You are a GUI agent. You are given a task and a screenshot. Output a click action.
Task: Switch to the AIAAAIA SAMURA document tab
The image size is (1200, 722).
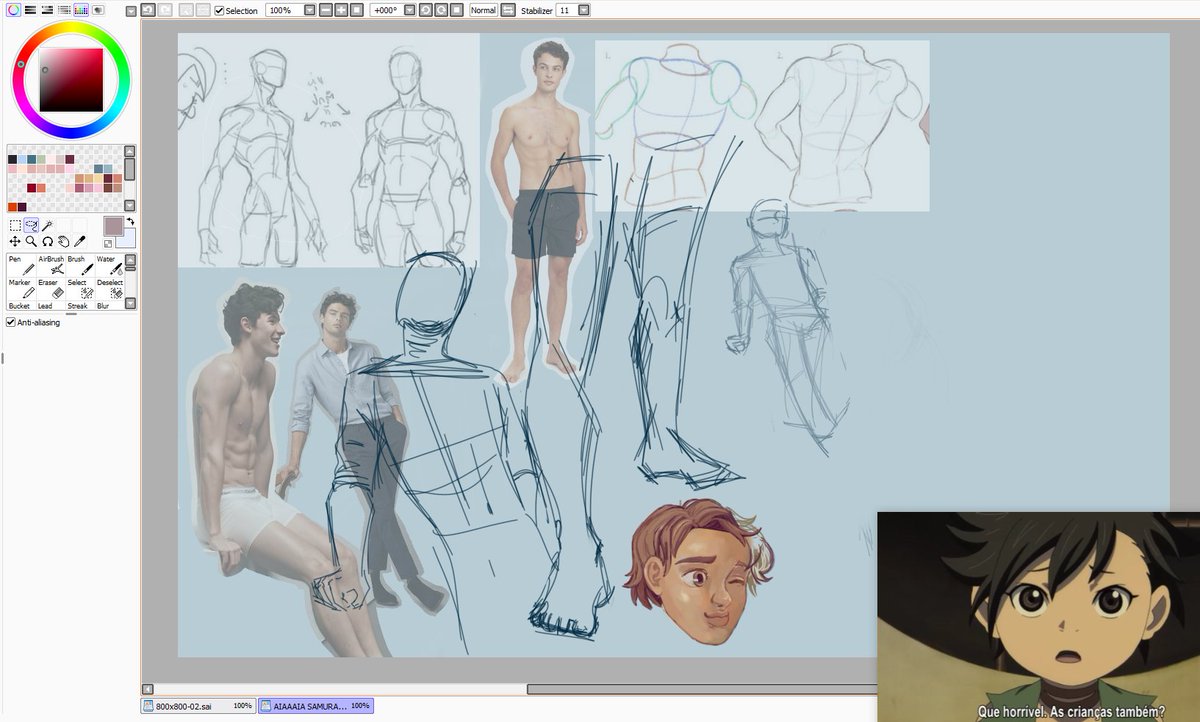tap(316, 705)
